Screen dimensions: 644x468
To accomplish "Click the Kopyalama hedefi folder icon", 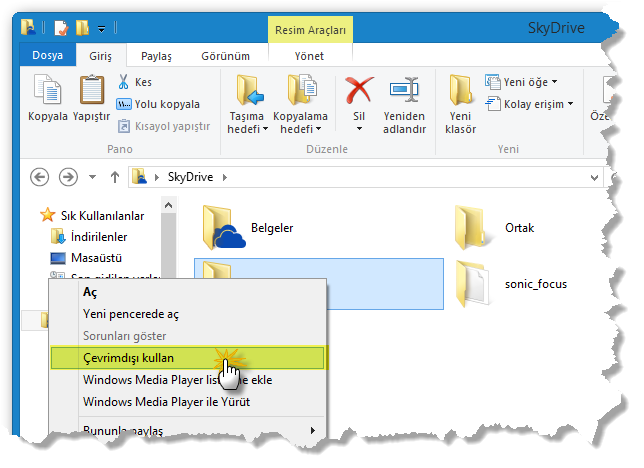I will (302, 90).
